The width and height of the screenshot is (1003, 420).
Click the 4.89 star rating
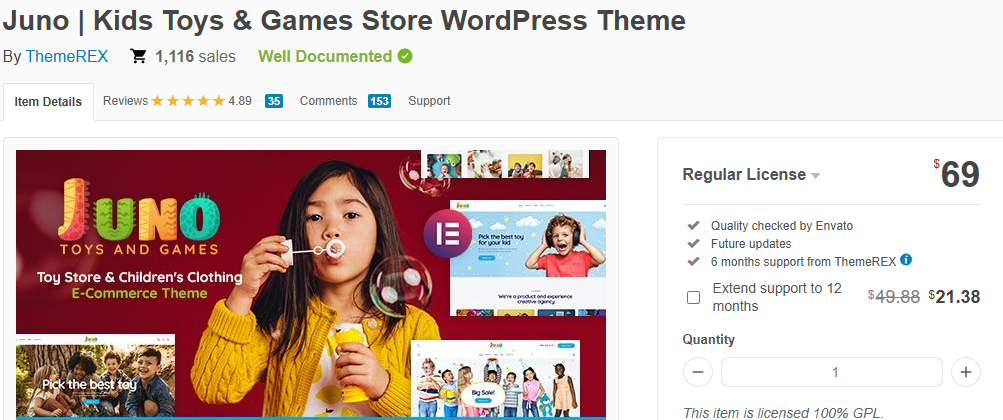tap(201, 101)
